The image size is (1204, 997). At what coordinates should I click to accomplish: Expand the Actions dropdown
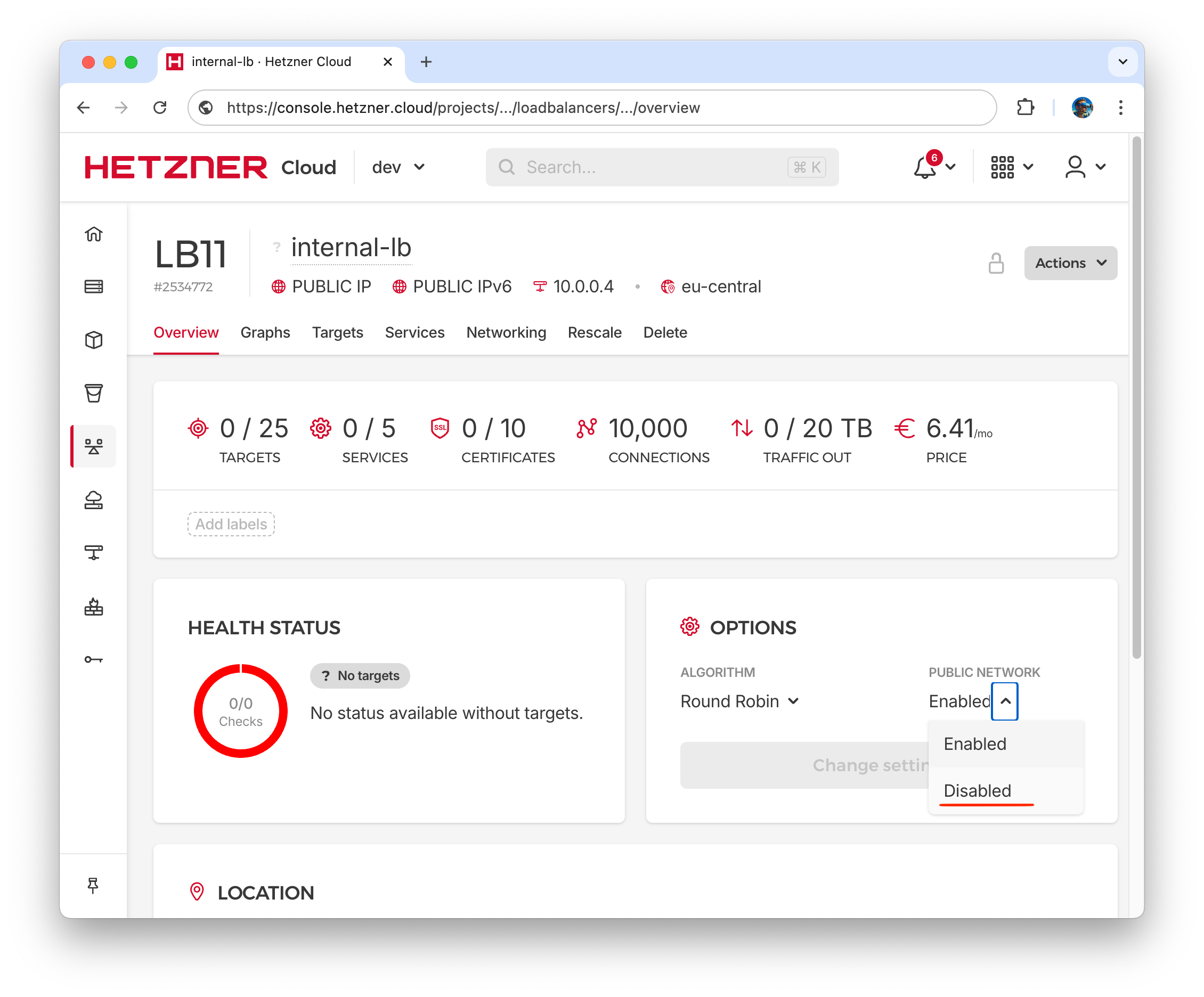1070,263
